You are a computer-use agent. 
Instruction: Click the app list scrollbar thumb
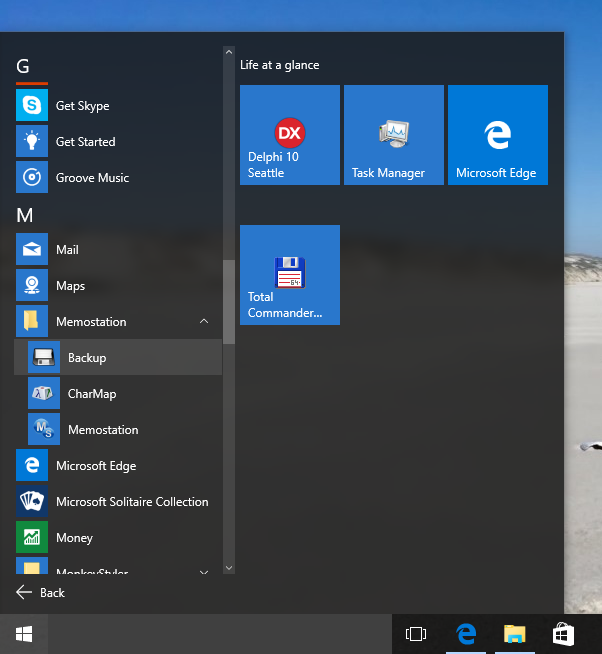229,302
